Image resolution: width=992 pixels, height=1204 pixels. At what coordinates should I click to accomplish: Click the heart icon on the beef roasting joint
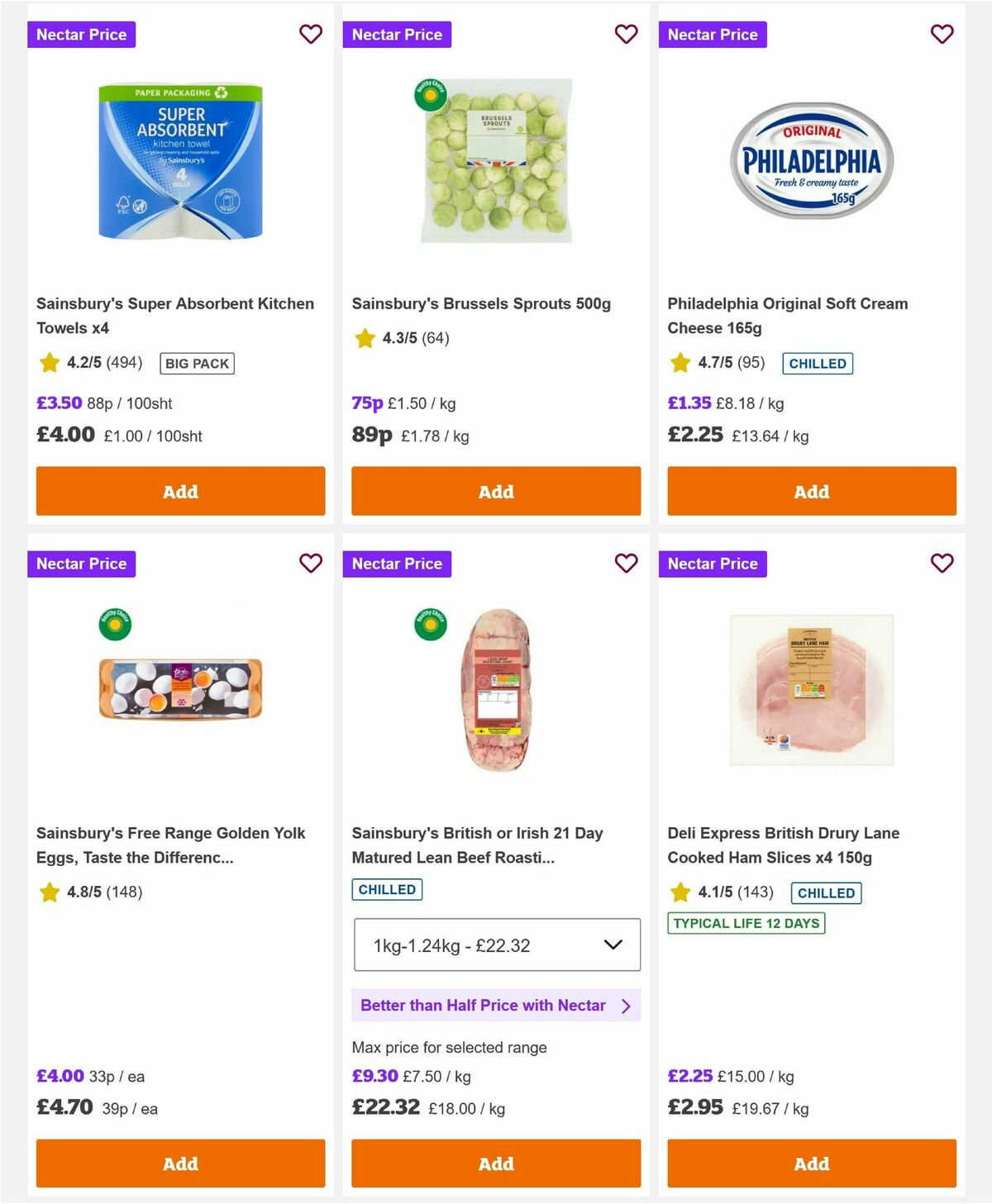627,563
